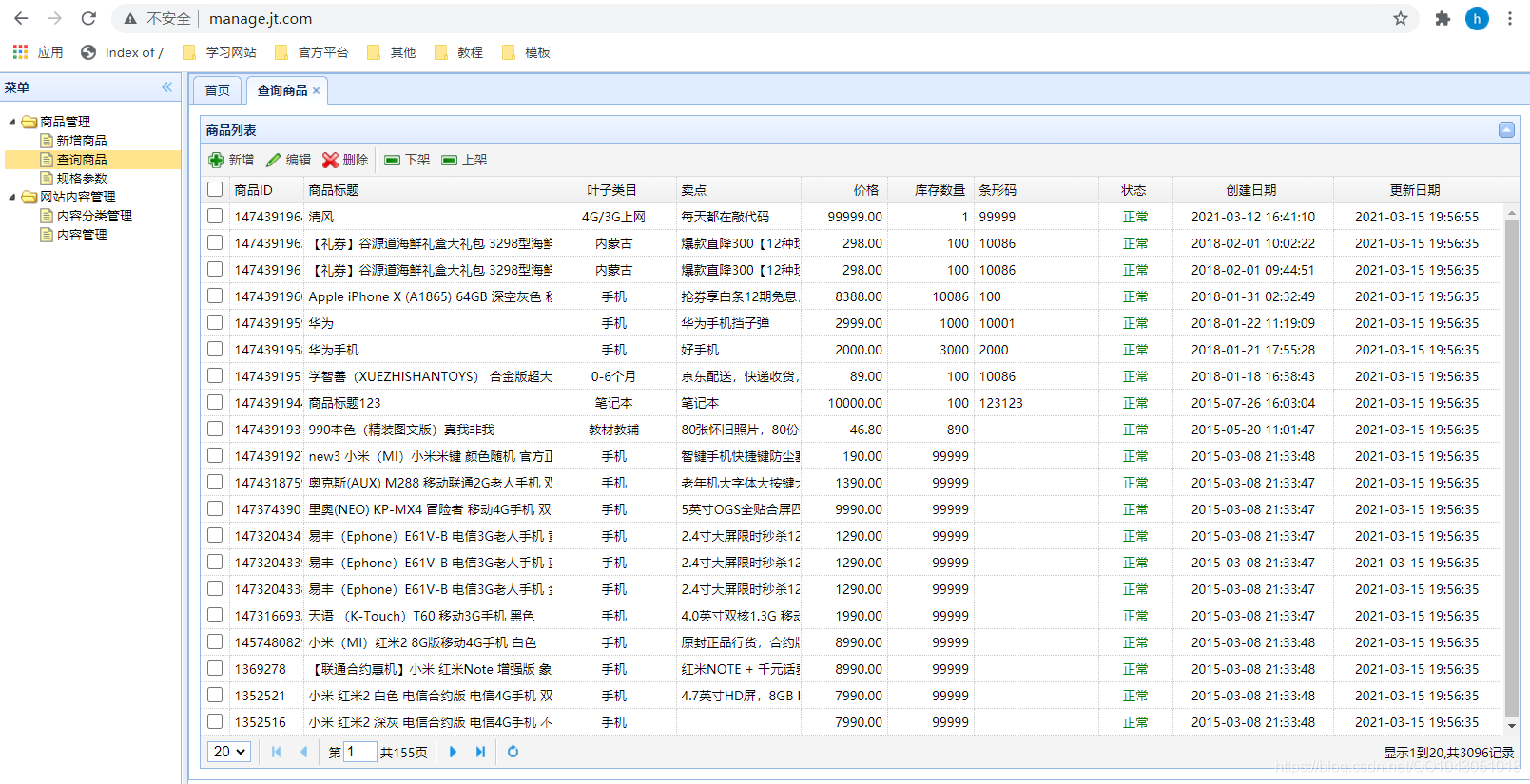Screen dimensions: 1530x784
Task: Click the 叶子类目 column header
Action: (613, 190)
